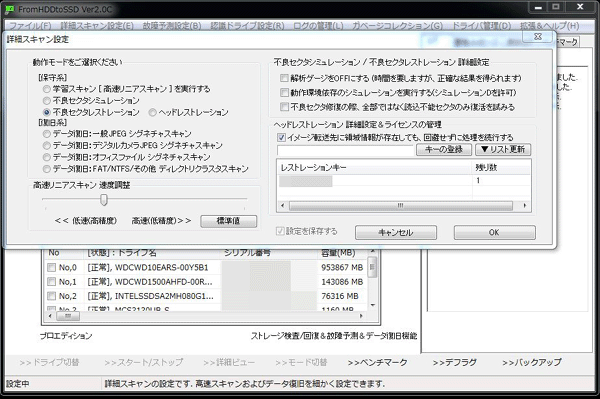Open the 認識ドライブ設定(R) menu
Viewport: 600px width, 399px height.
(x=247, y=26)
